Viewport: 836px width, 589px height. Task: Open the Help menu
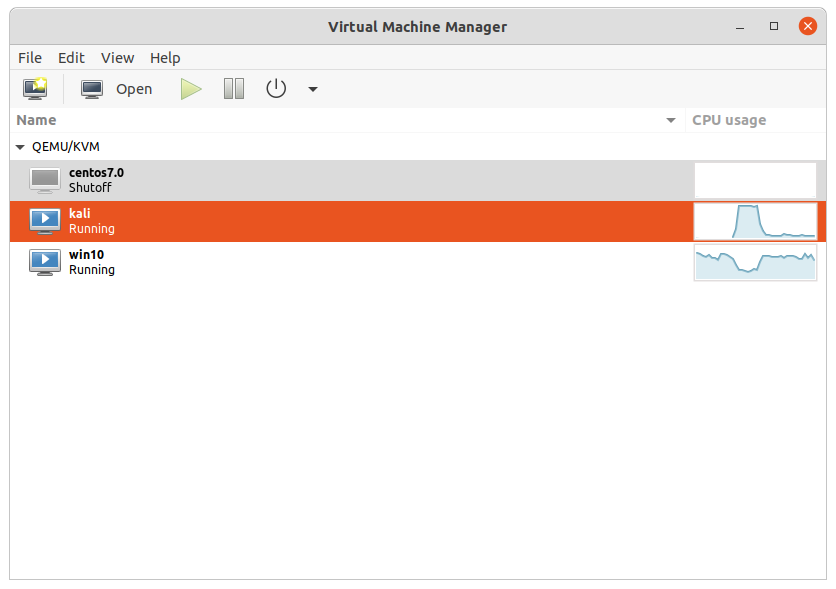pos(165,58)
